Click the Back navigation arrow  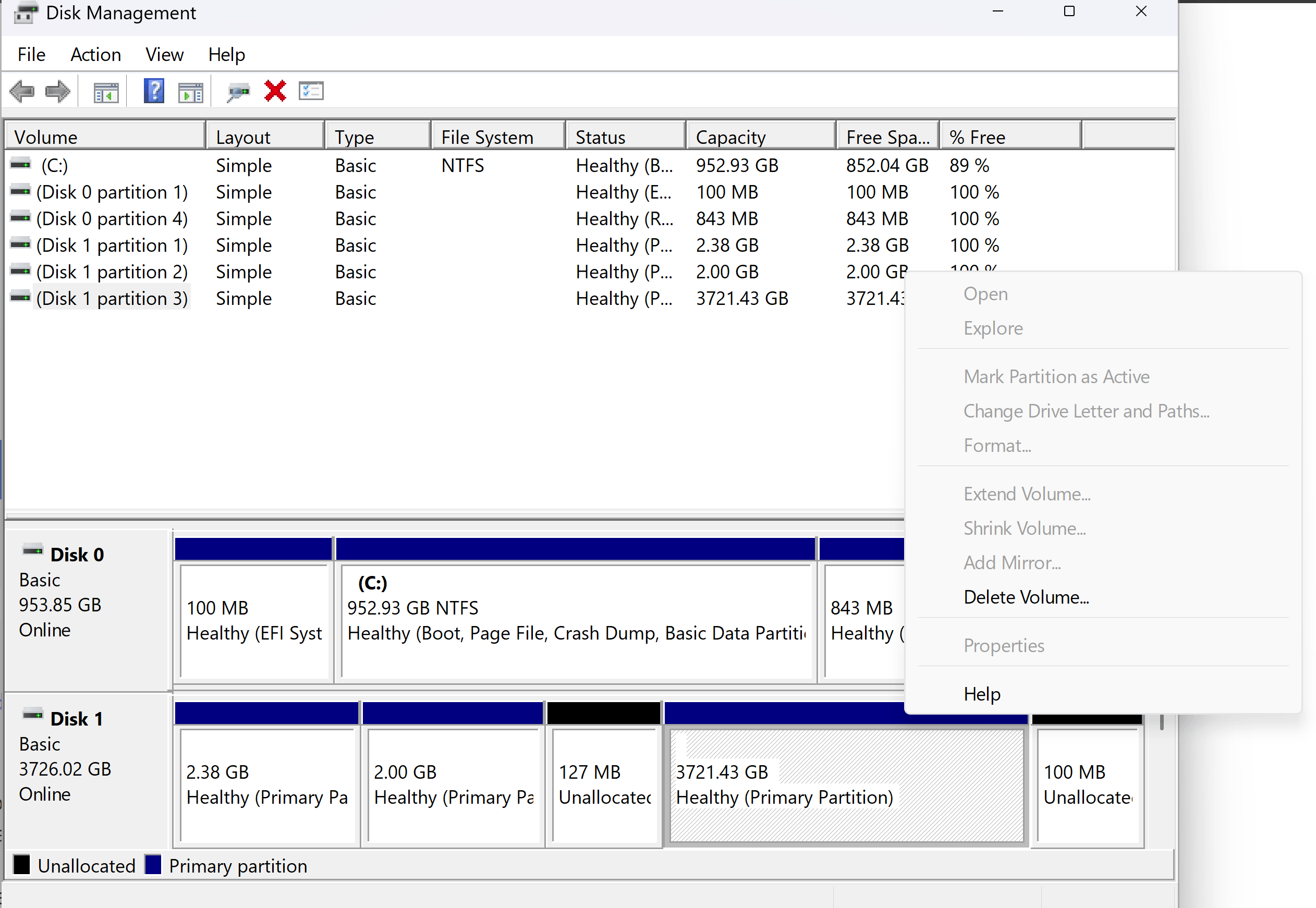point(22,91)
